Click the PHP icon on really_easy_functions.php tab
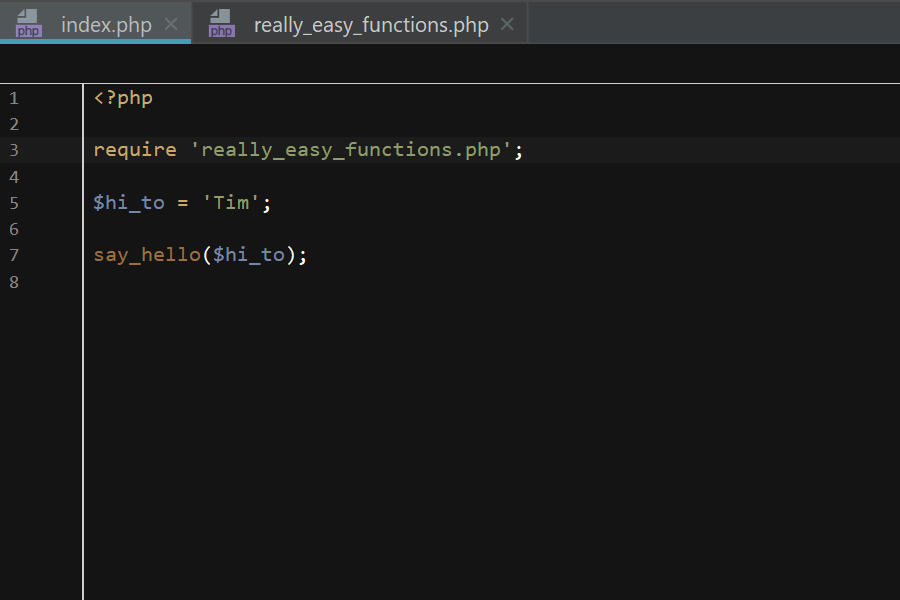This screenshot has width=900, height=600. pyautogui.click(x=221, y=23)
